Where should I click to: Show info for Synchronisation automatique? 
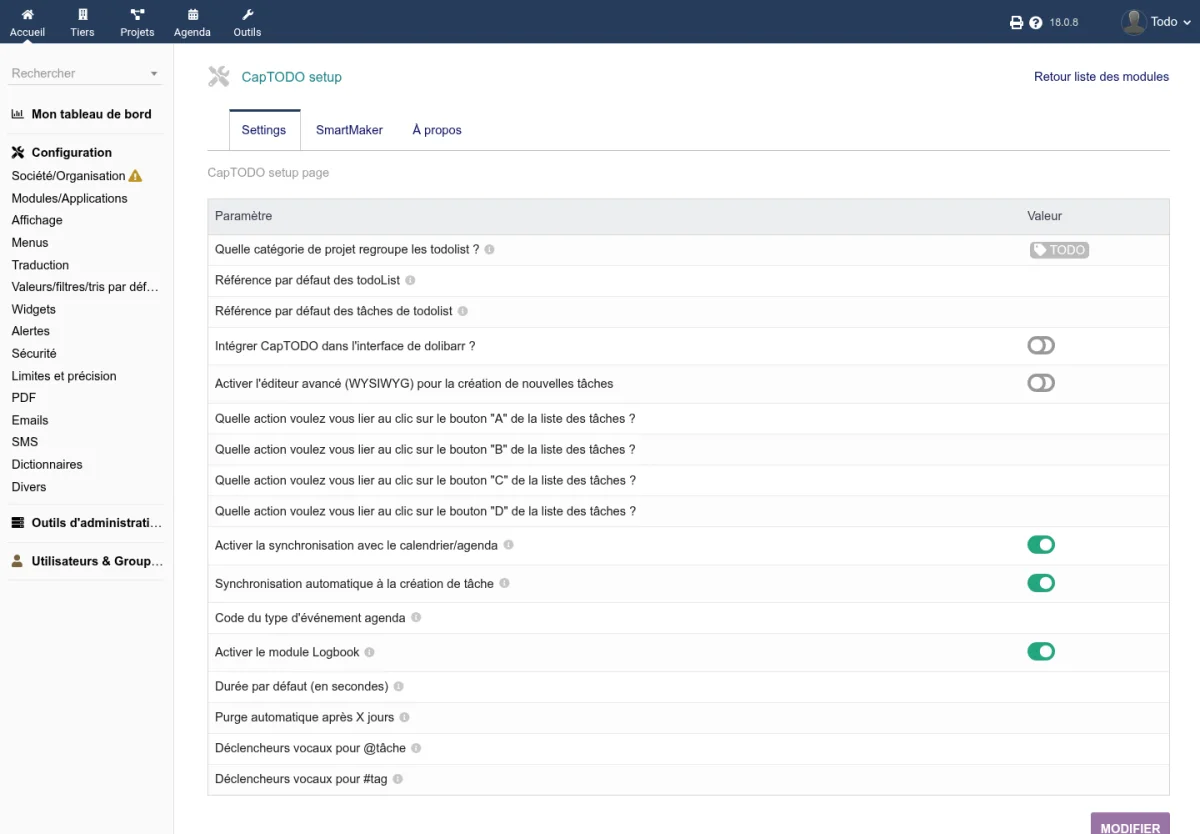tap(504, 583)
